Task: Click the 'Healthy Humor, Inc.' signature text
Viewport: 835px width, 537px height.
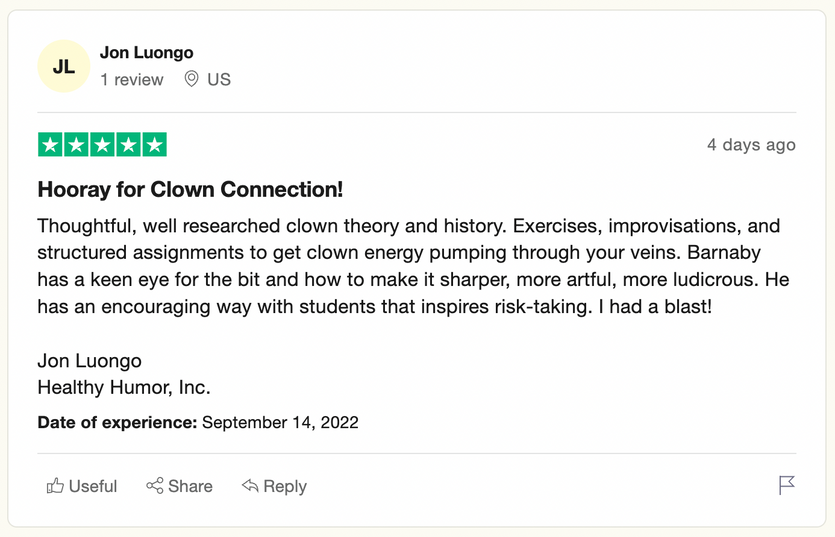Action: click(124, 387)
